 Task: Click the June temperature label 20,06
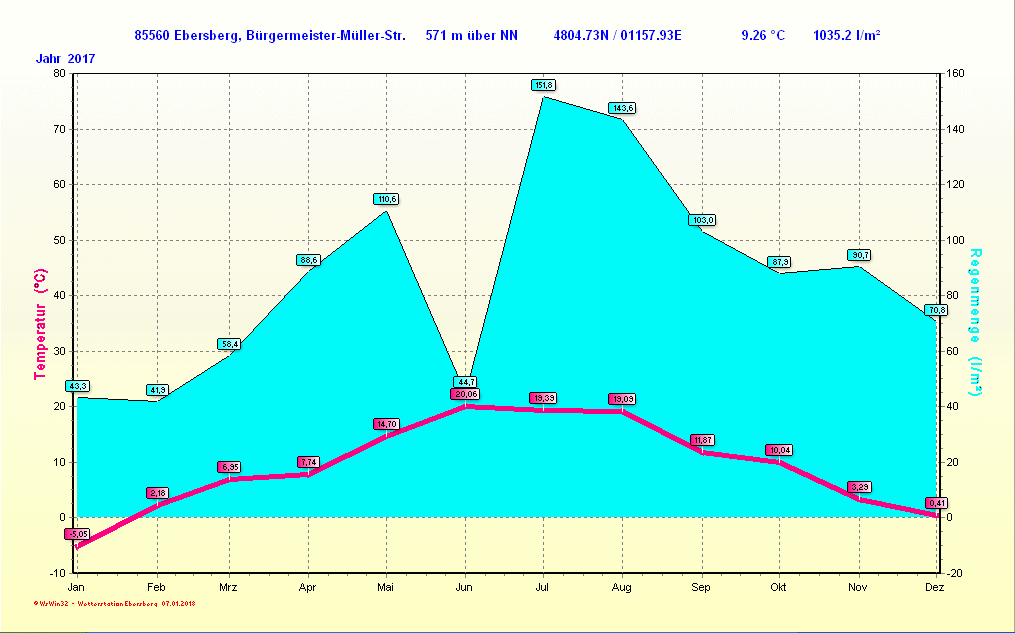coord(465,394)
